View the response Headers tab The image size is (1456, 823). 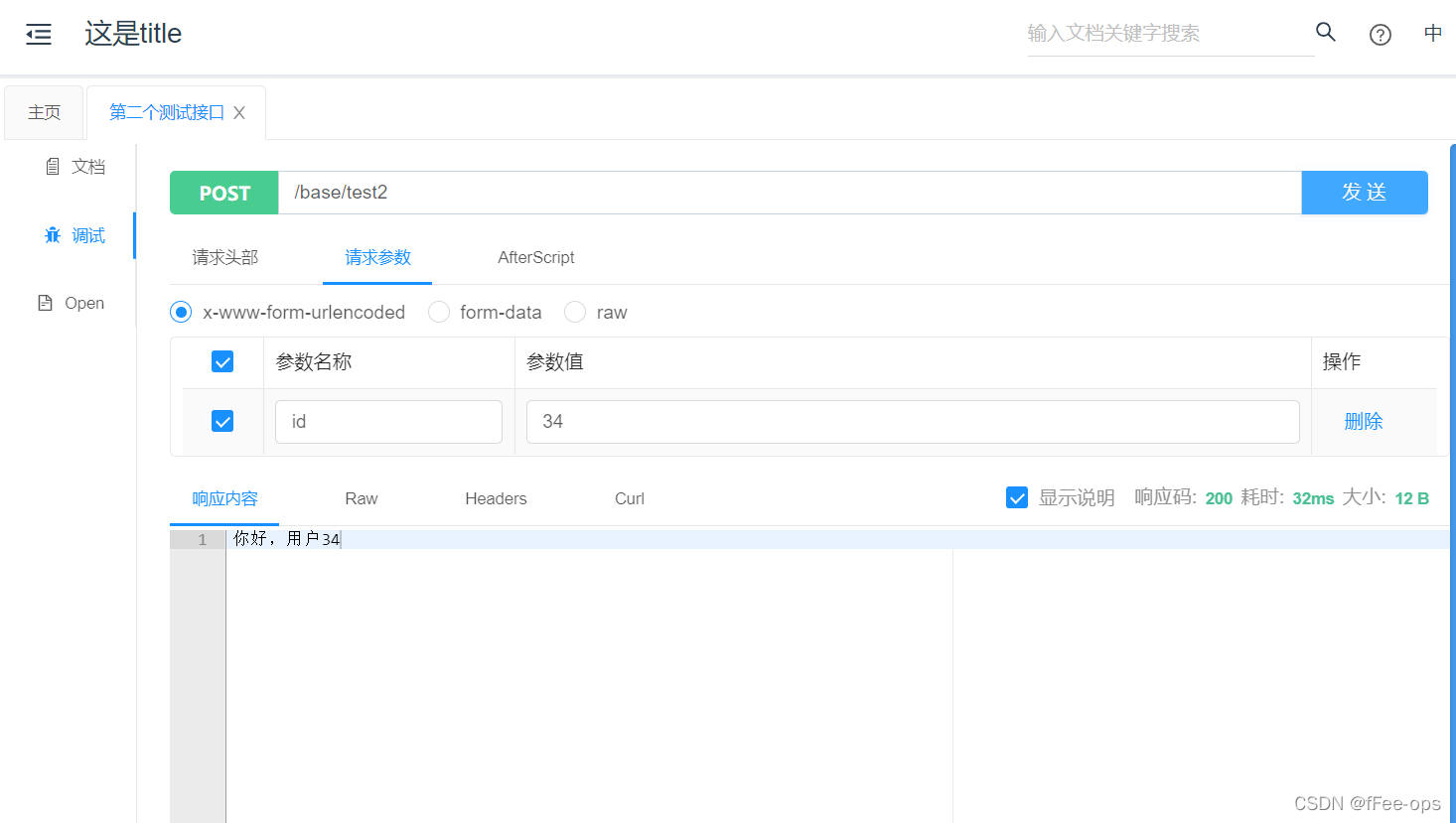[496, 498]
